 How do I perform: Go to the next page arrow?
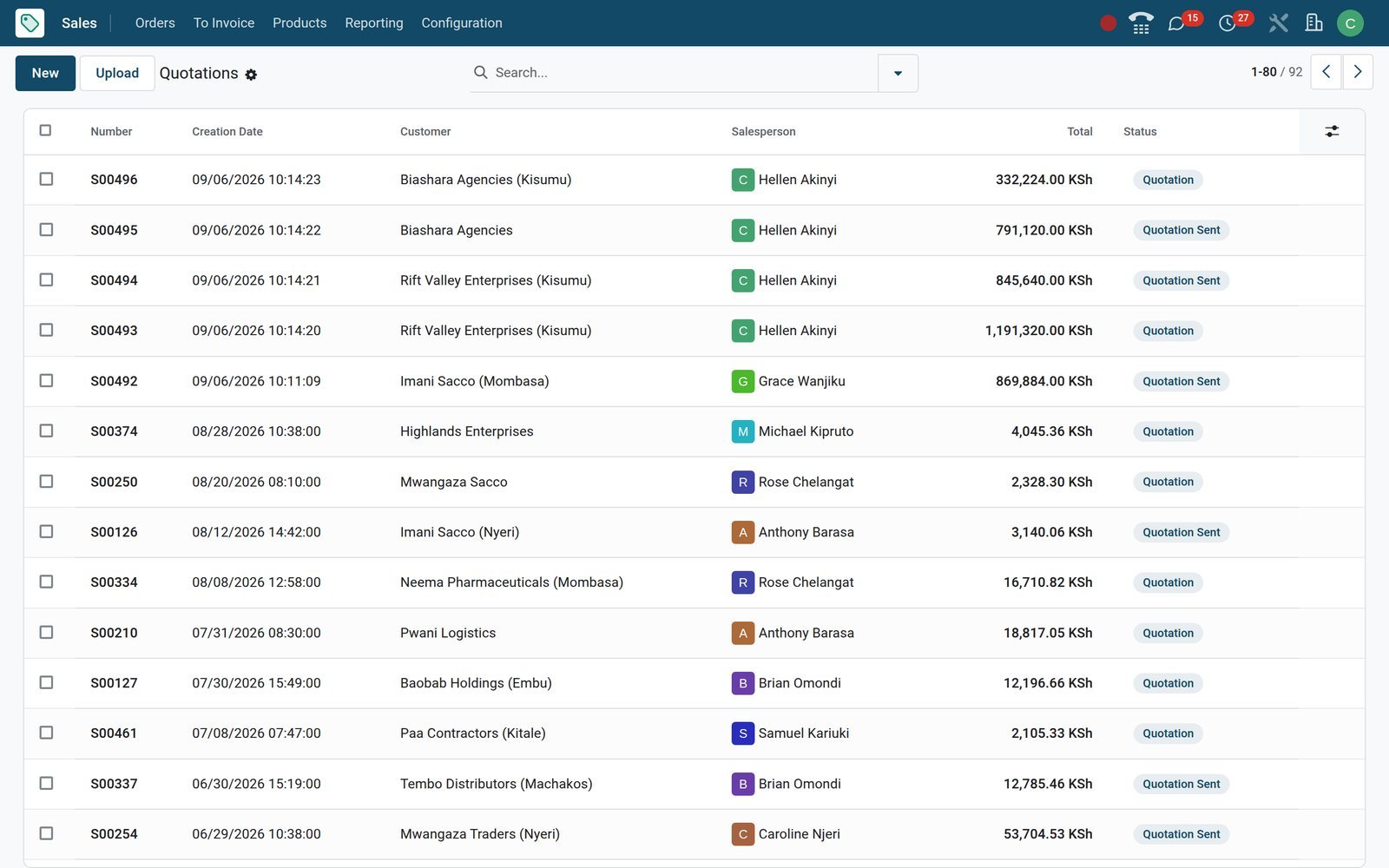(x=1358, y=72)
